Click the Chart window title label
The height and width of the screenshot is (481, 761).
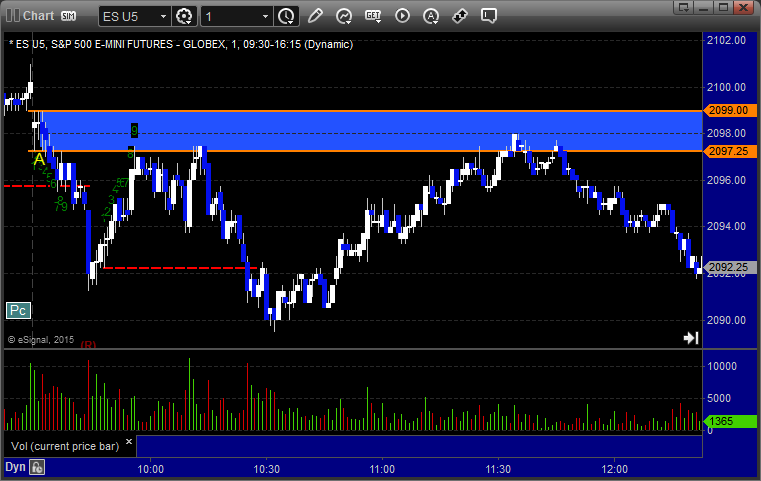coord(38,16)
